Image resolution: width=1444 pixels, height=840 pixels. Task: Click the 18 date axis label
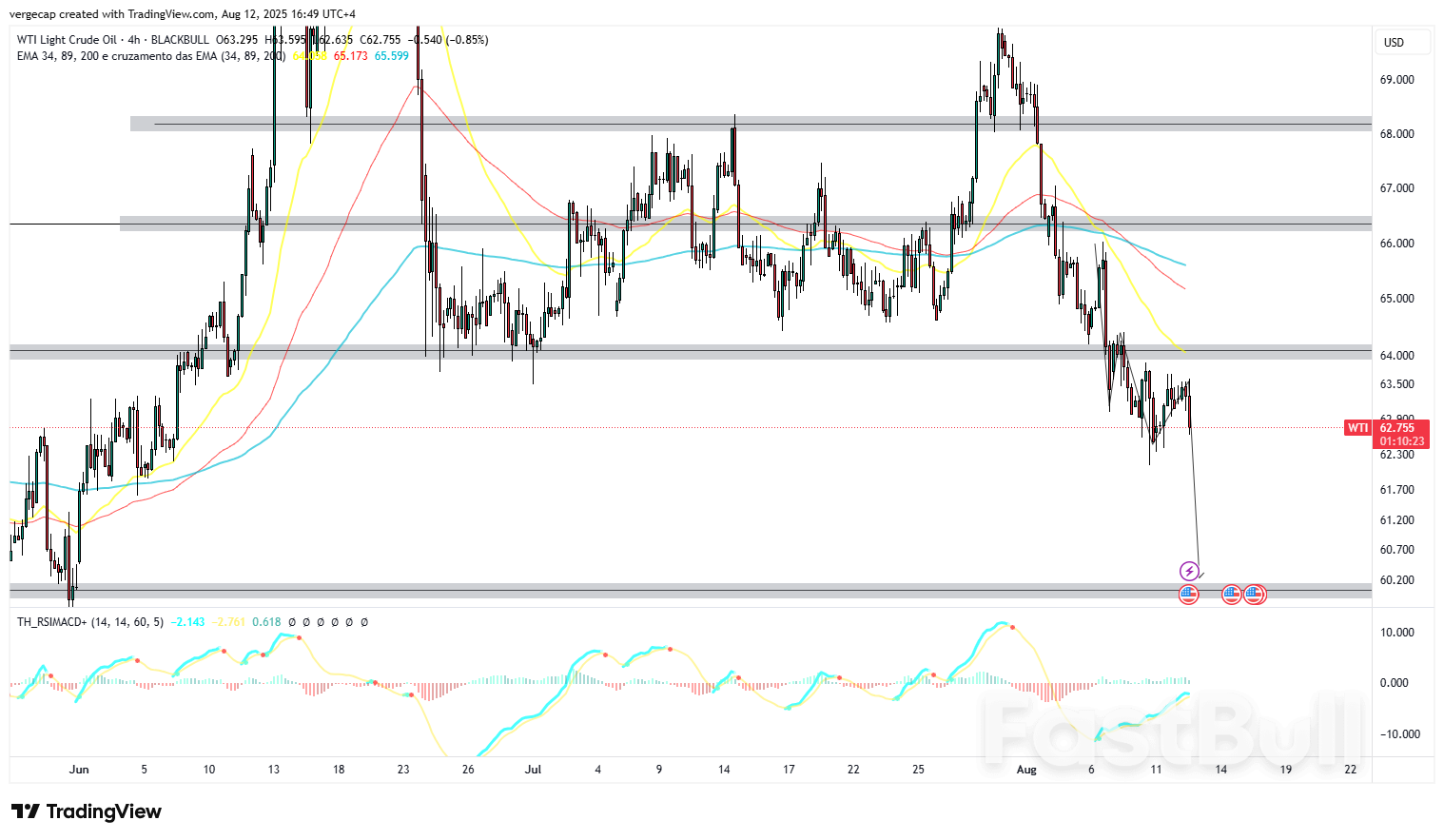tap(339, 770)
